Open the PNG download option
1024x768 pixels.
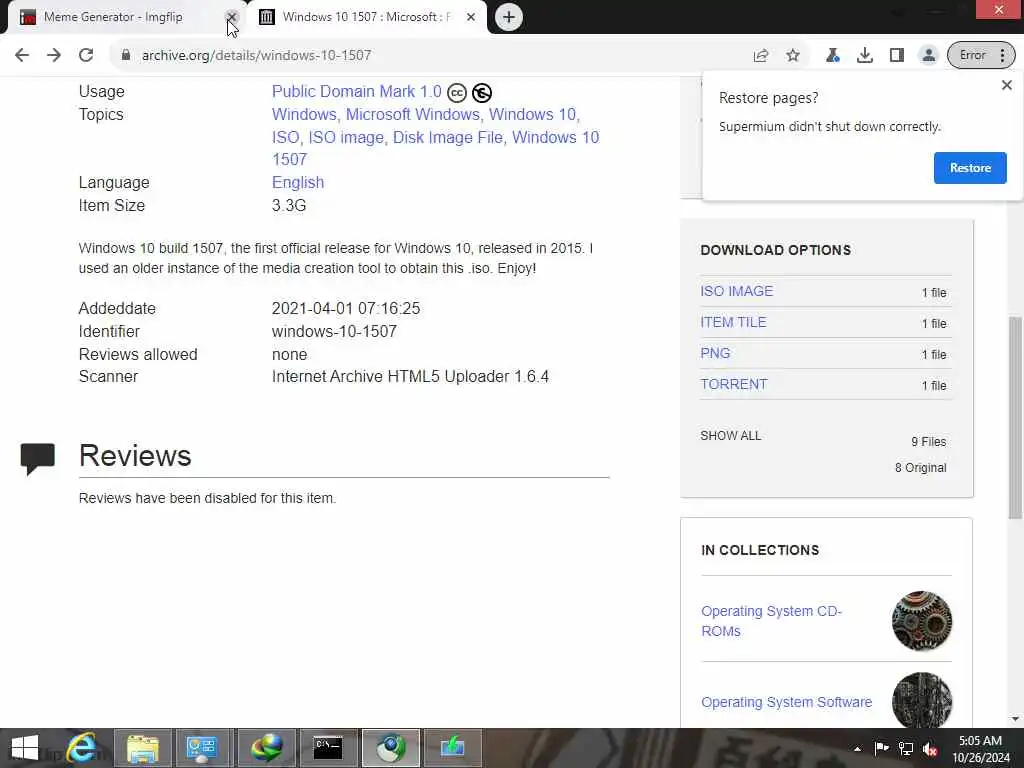pos(715,353)
